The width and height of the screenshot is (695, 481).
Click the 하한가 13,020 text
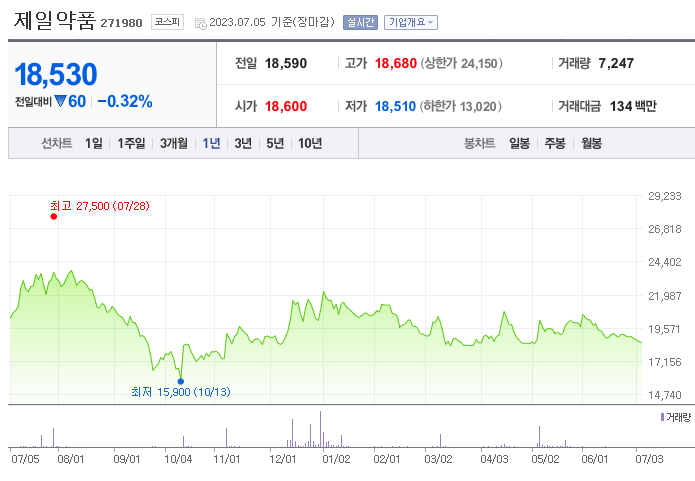[461, 106]
